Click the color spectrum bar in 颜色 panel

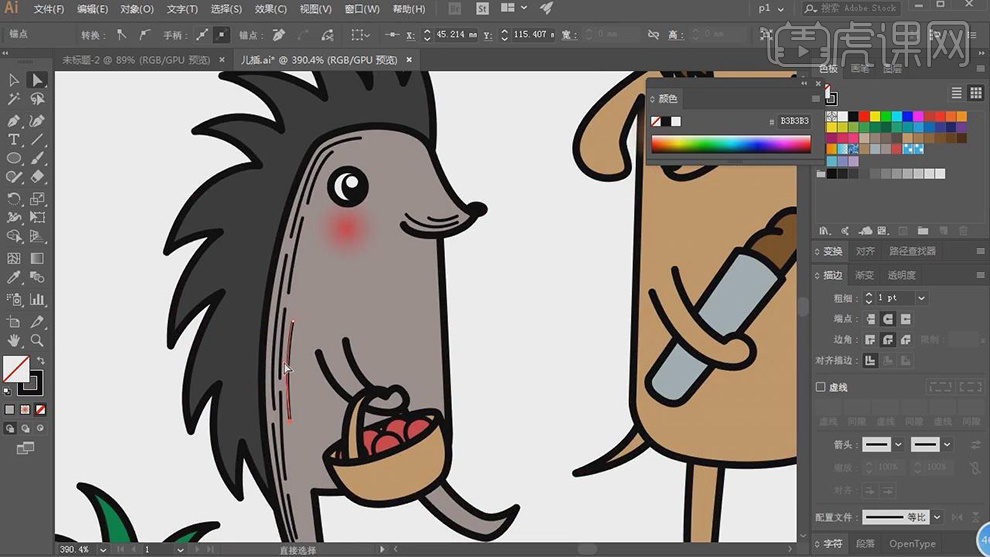(730, 144)
